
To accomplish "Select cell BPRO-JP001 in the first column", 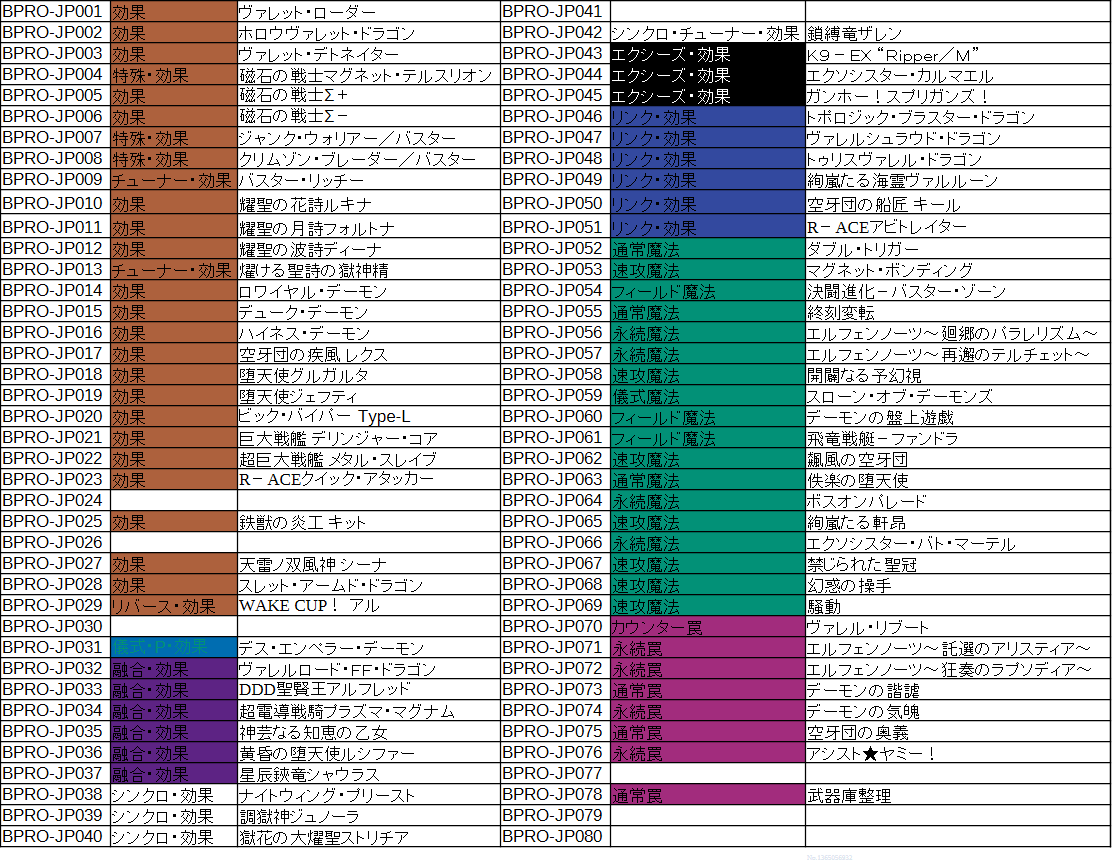I will coord(55,12).
